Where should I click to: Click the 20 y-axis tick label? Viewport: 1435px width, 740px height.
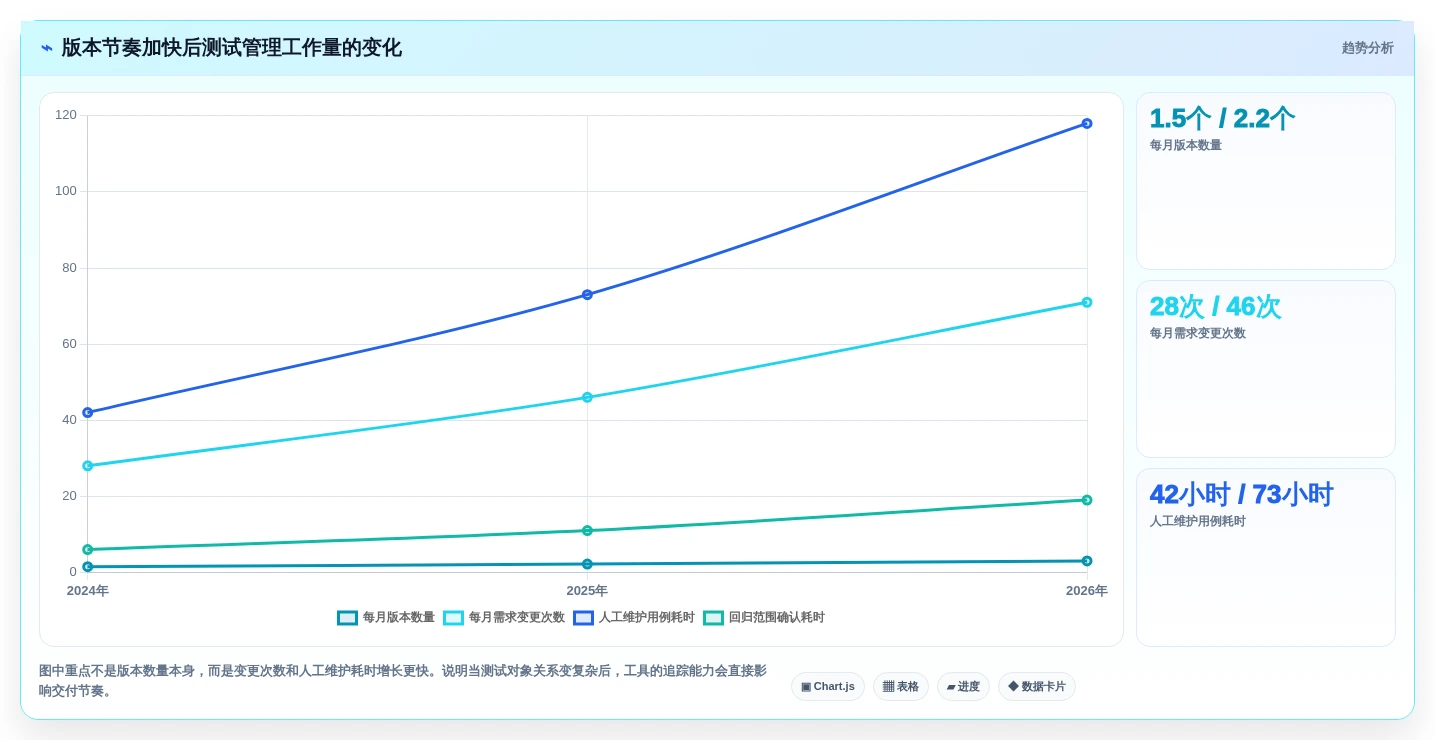(70, 496)
